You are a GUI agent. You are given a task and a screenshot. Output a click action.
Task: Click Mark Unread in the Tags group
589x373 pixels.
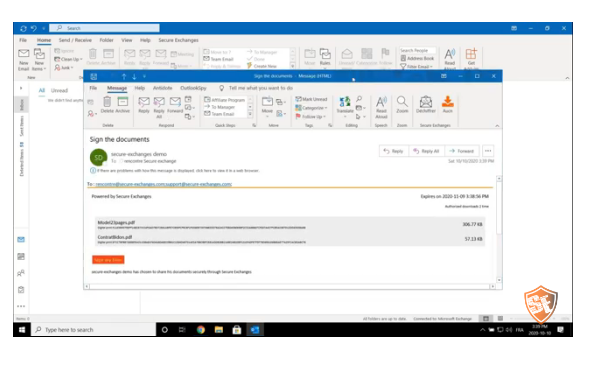[311, 99]
